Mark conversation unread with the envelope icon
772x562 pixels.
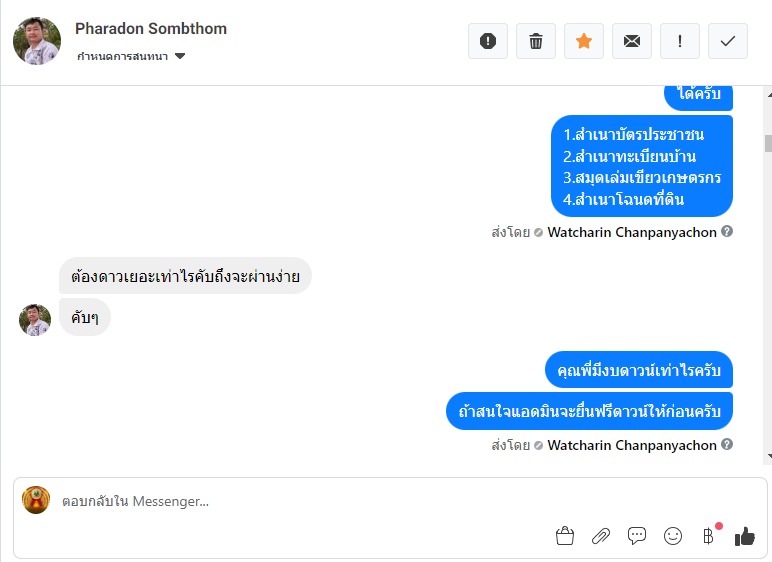632,41
